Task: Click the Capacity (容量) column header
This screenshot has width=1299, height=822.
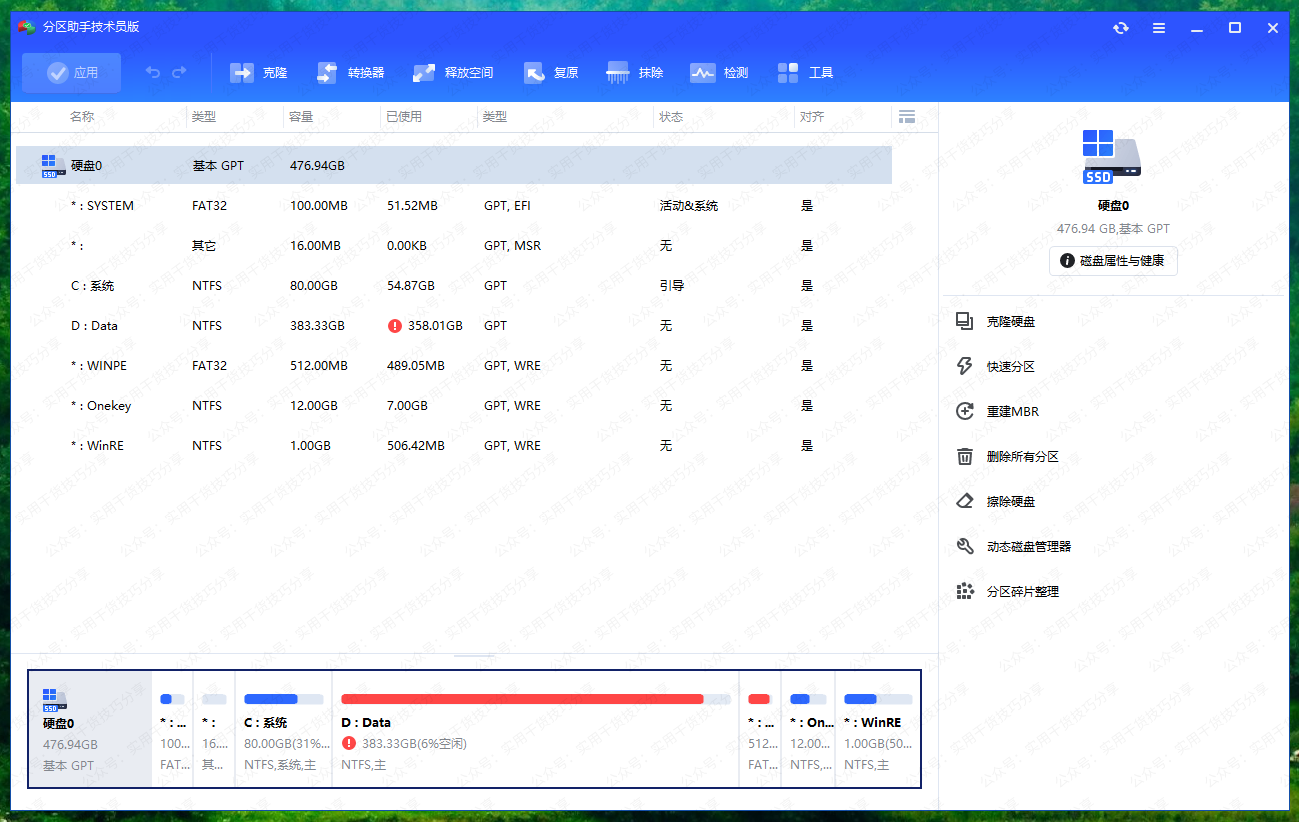Action: point(301,117)
